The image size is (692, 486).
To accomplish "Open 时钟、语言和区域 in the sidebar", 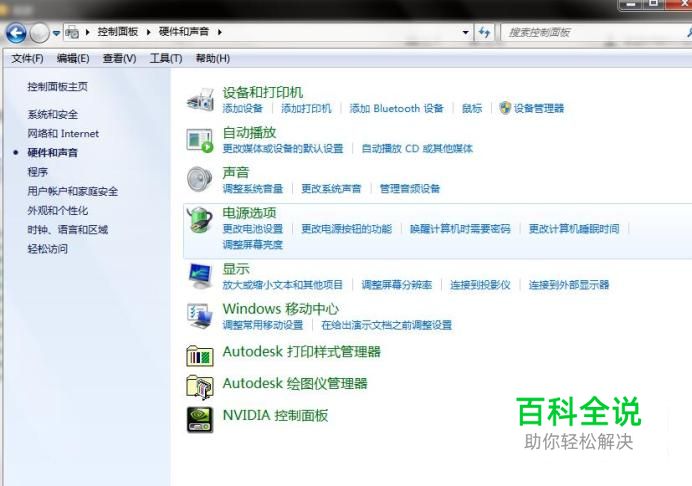I will 68,230.
